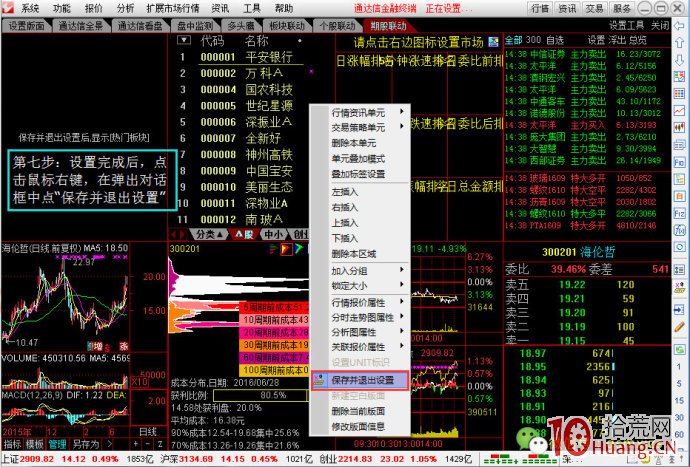Click the 5-minute period in sidebar

(679, 384)
